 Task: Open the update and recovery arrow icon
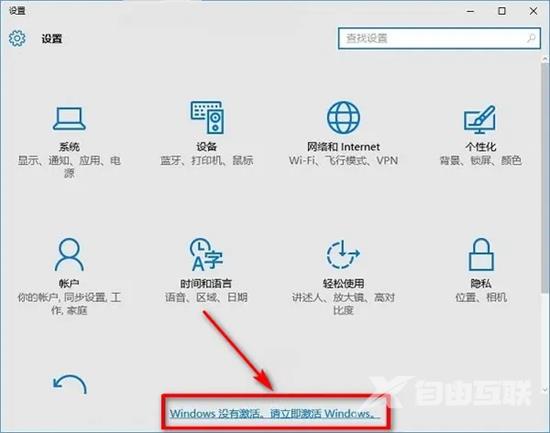pyautogui.click(x=69, y=385)
